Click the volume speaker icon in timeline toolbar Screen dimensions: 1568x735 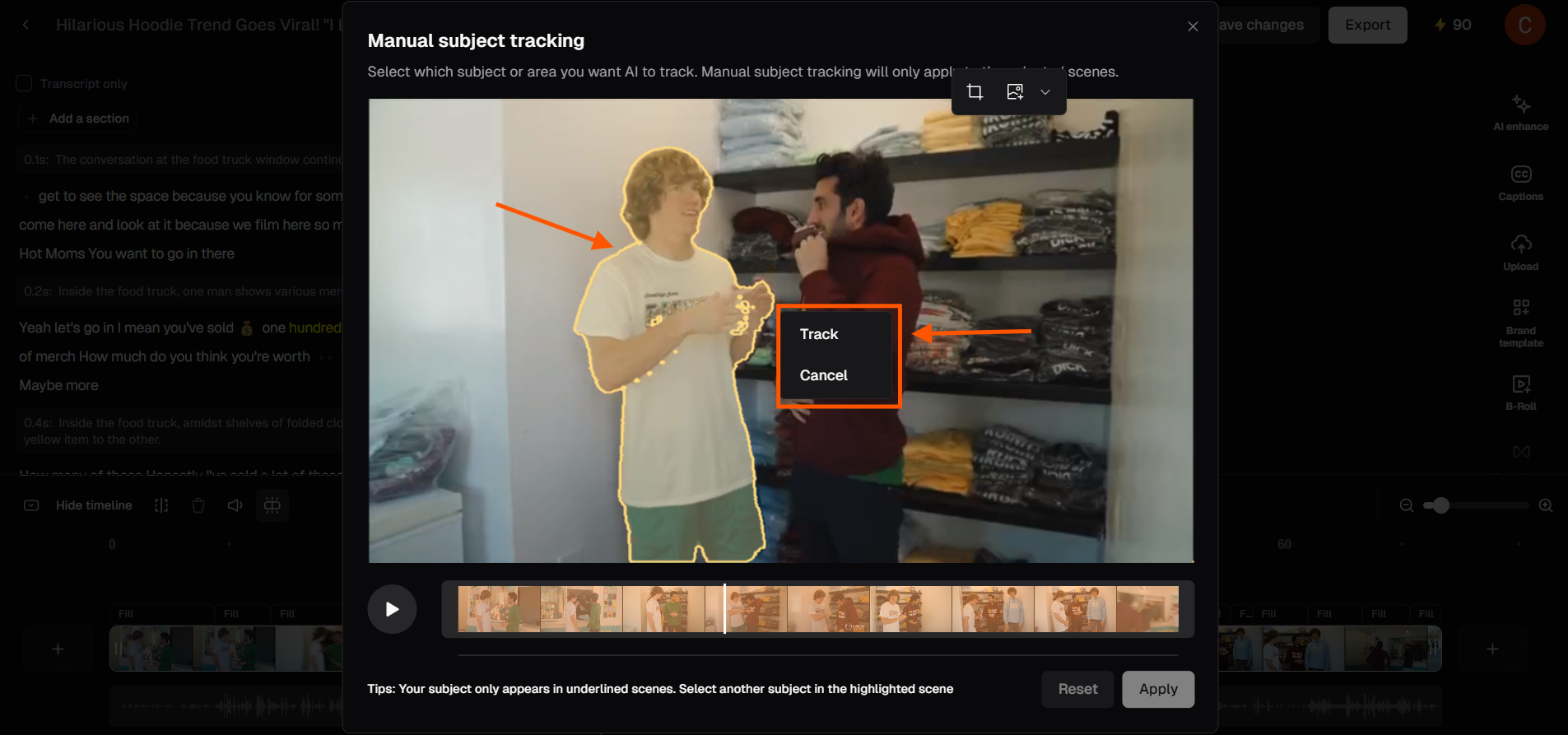[235, 505]
